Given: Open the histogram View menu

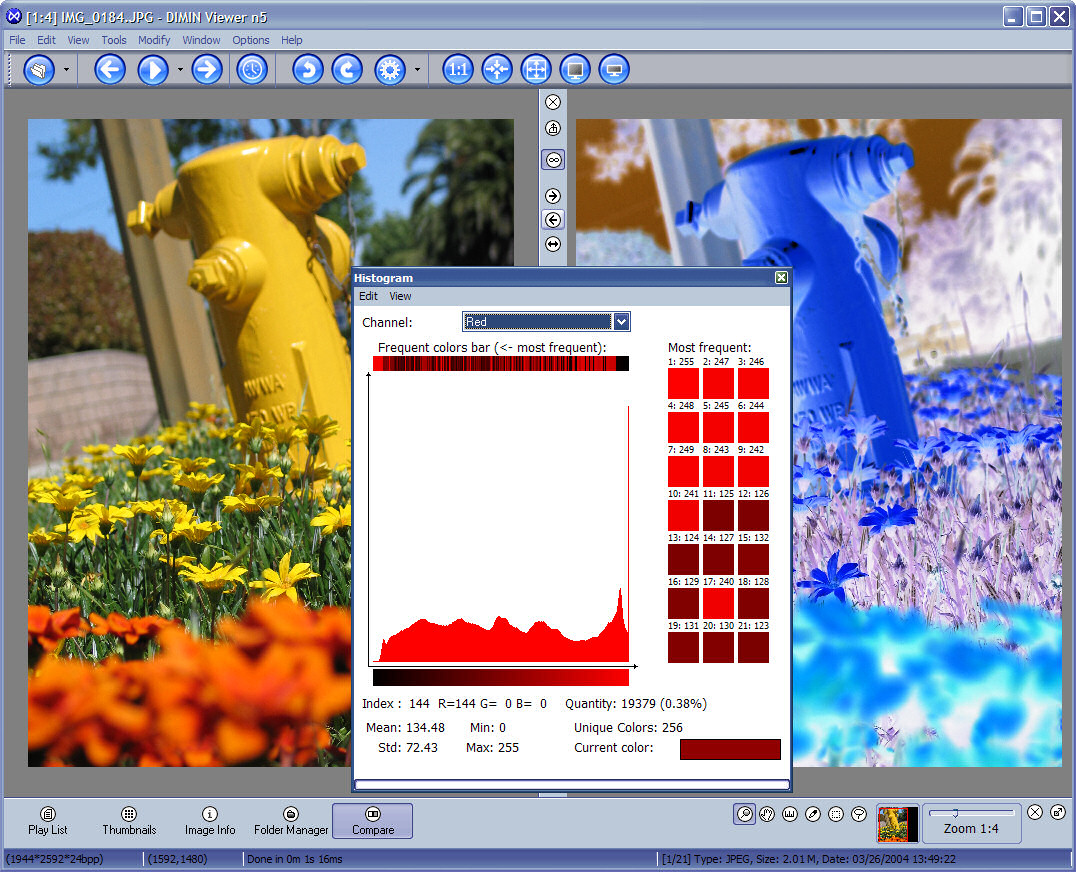Looking at the screenshot, I should click(400, 296).
